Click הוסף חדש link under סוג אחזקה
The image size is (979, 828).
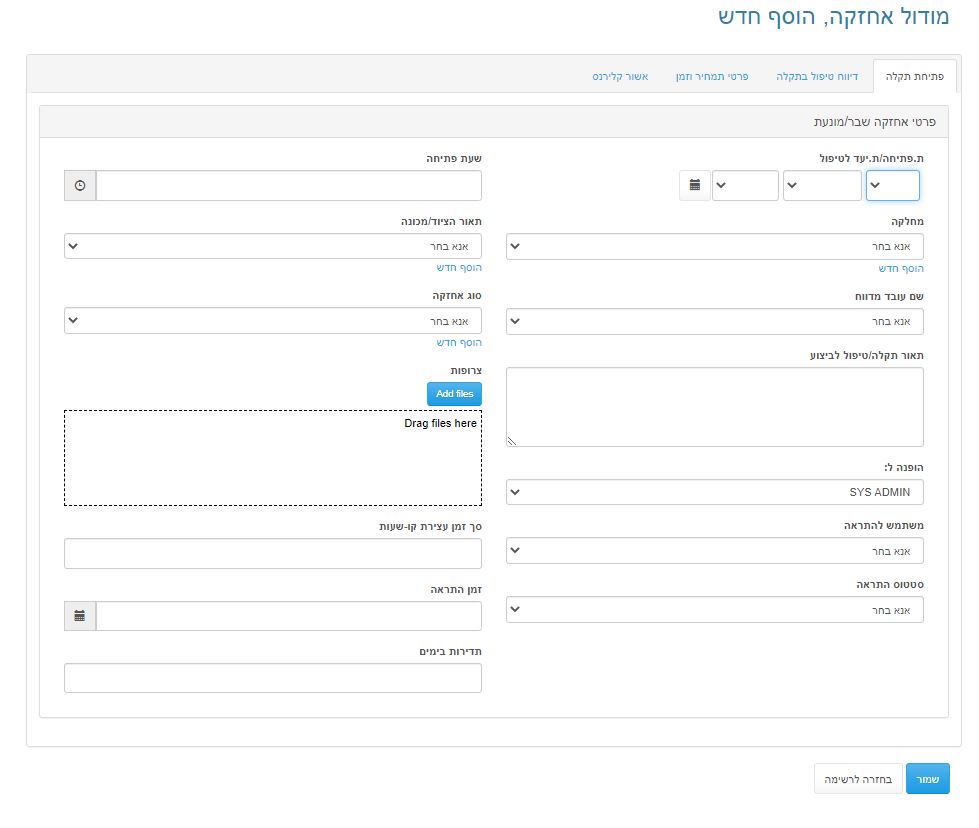459,343
